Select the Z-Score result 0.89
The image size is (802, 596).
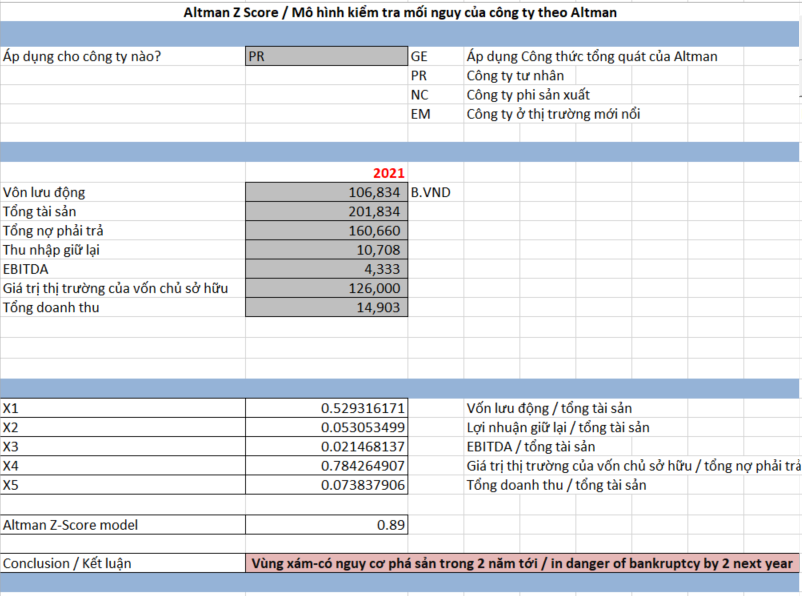point(326,525)
